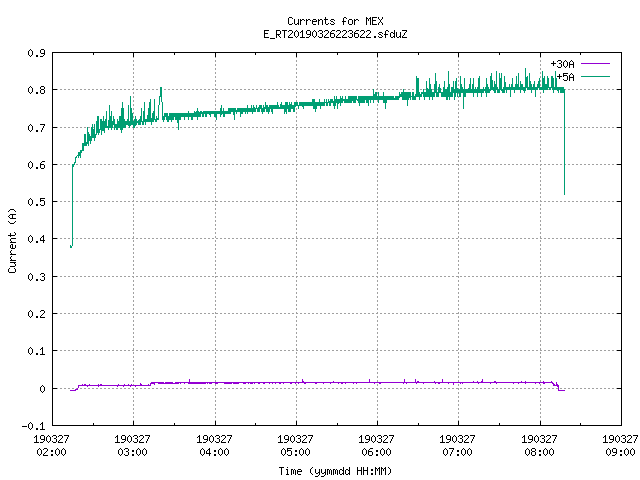This screenshot has height=480, width=640.
Task: Click the x-axis tick label 190327 02:00
Action: point(51,445)
